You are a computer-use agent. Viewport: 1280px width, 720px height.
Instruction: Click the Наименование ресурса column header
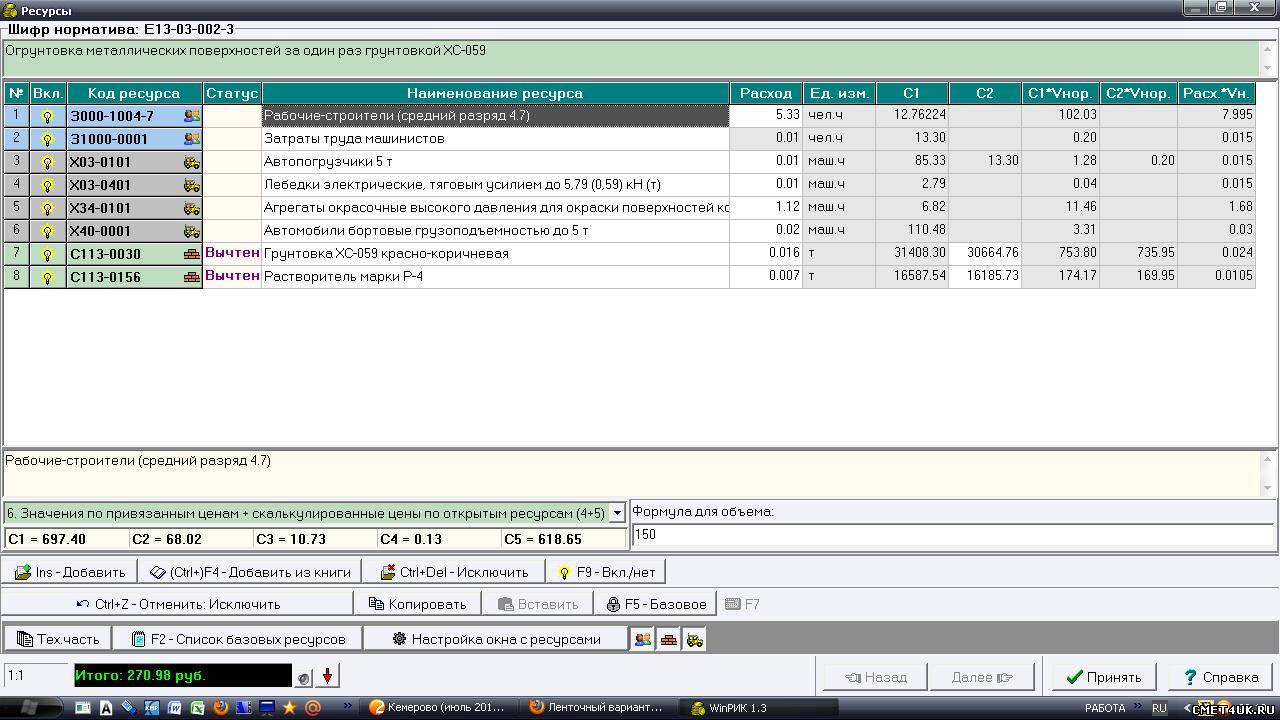[494, 93]
